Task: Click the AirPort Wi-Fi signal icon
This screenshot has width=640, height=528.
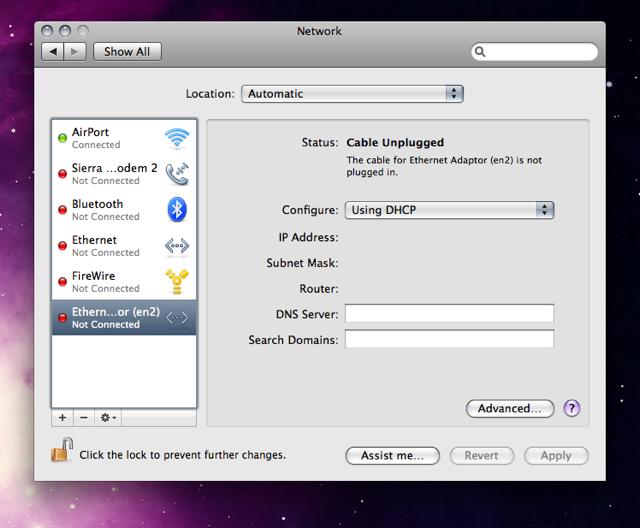Action: point(177,139)
